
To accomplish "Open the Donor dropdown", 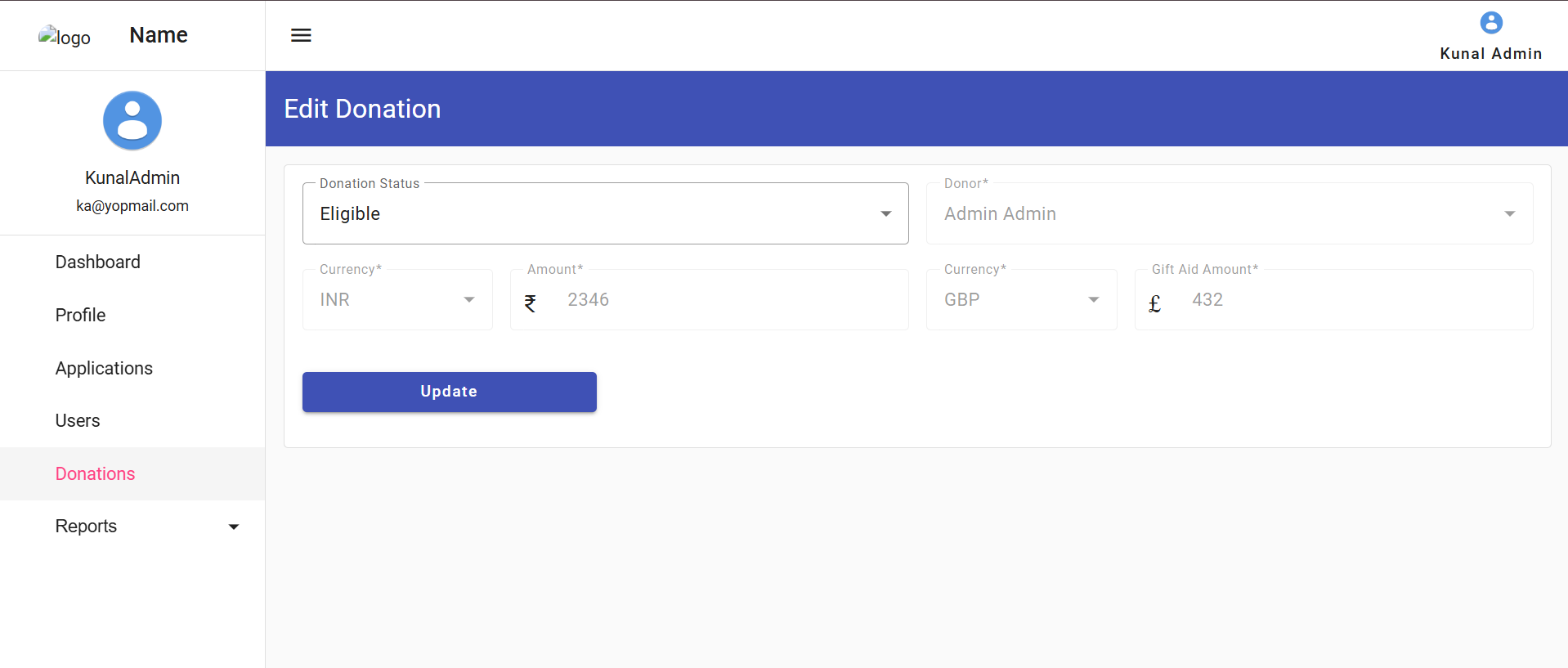I will (1229, 213).
